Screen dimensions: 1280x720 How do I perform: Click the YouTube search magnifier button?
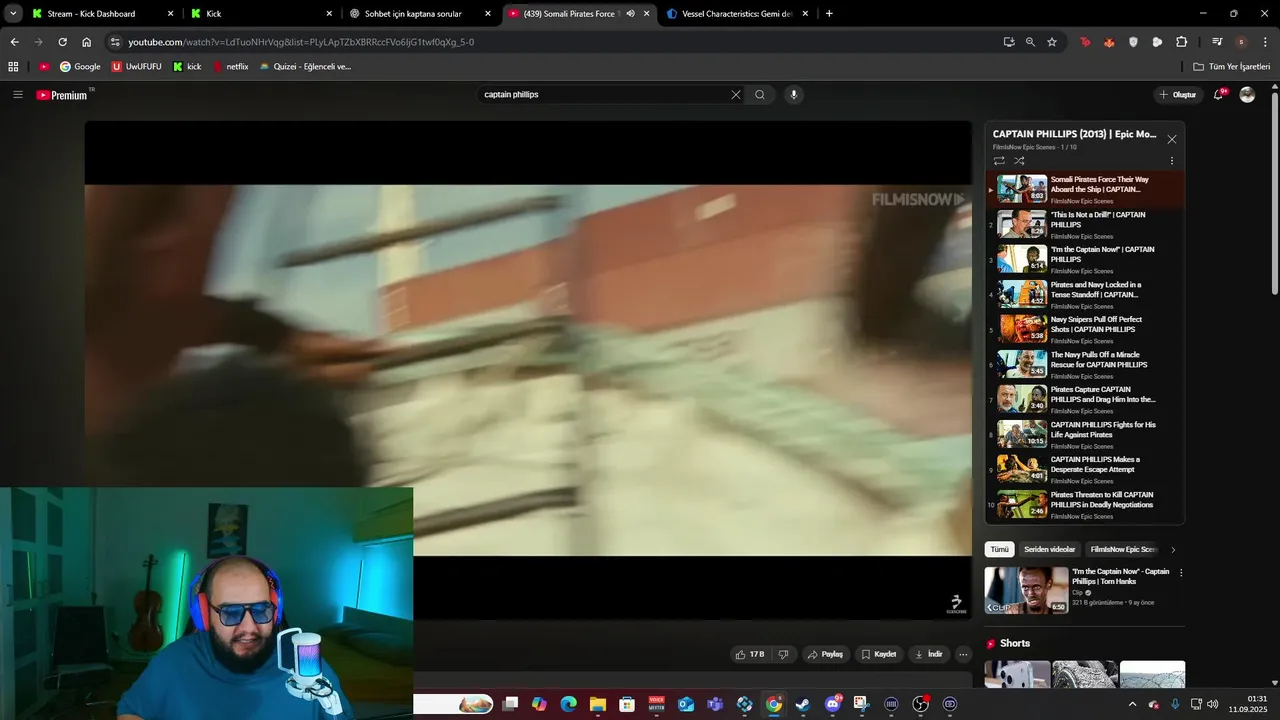click(760, 95)
